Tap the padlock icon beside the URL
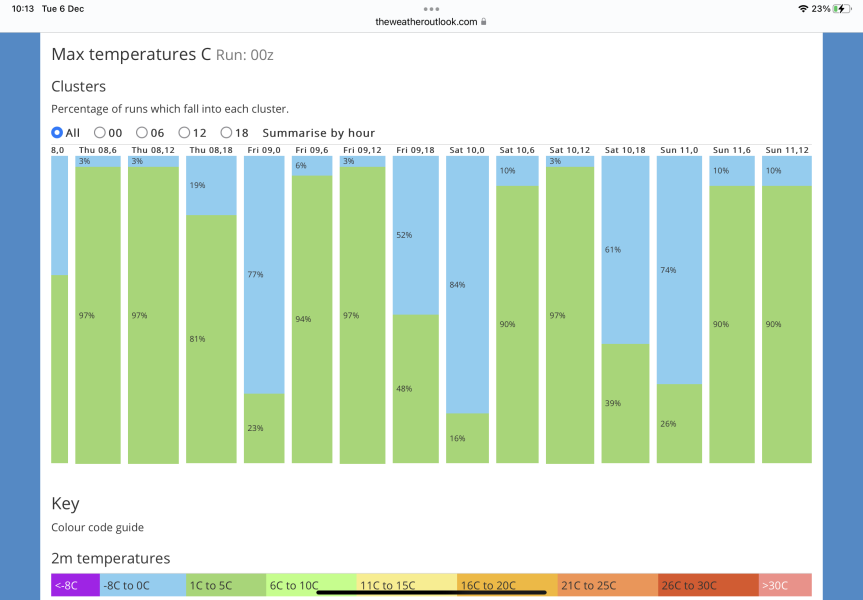 click(x=484, y=21)
